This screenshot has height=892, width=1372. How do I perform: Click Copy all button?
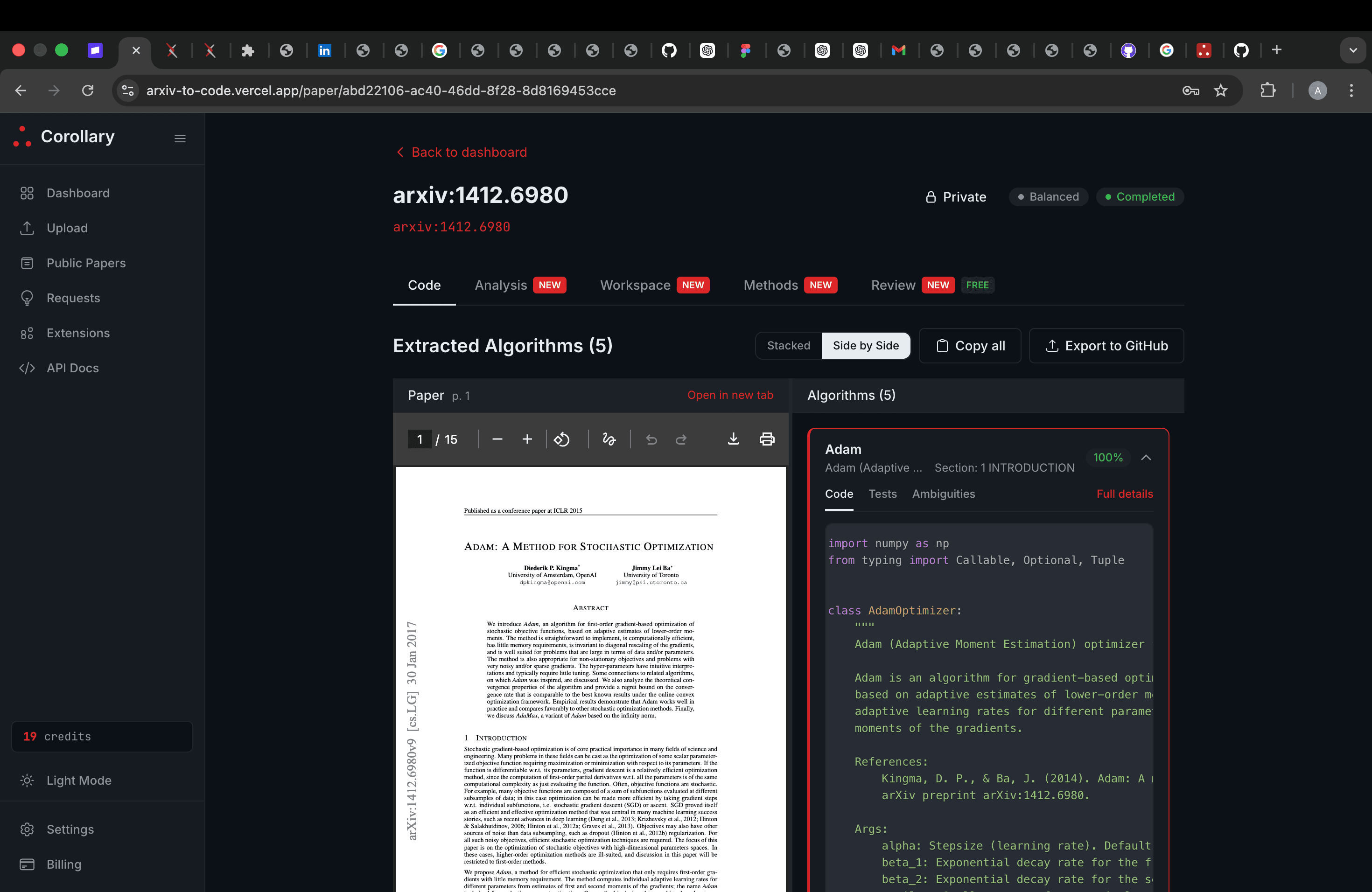[x=970, y=346]
